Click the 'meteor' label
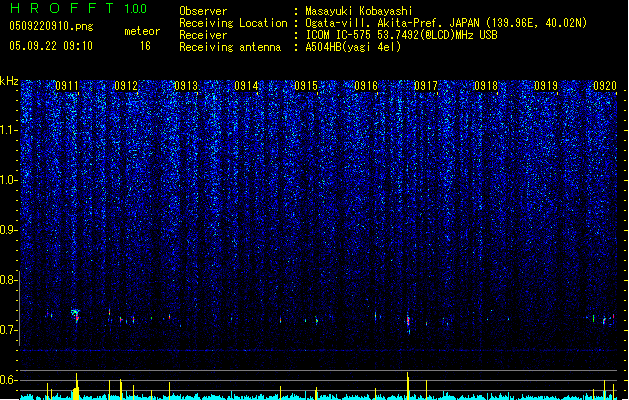Image resolution: width=629 pixels, height=400 pixels. pos(142,31)
